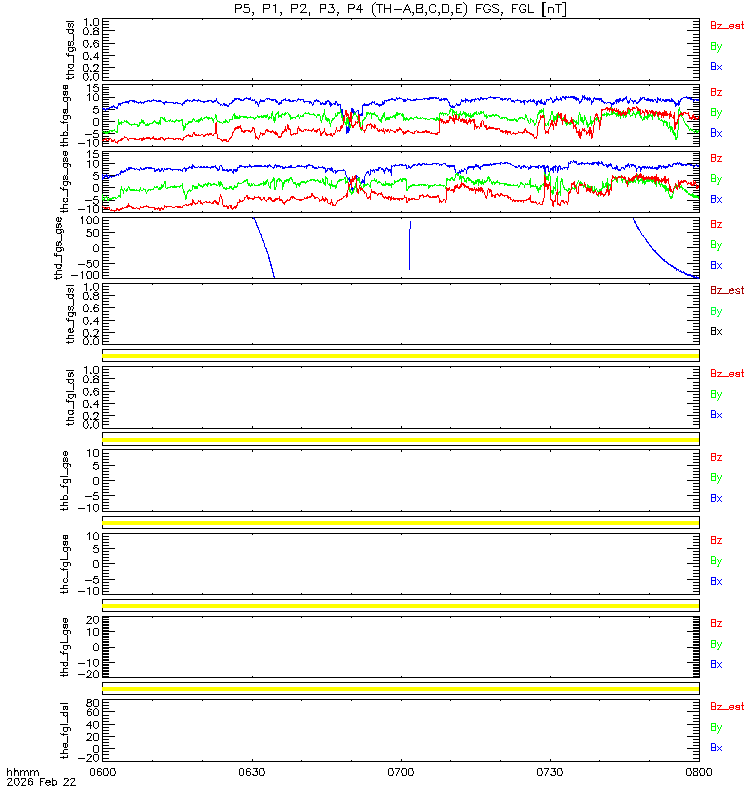Screen dimensions: 750x800
Task: Click the 0600 time axis label
Action: tap(103, 772)
